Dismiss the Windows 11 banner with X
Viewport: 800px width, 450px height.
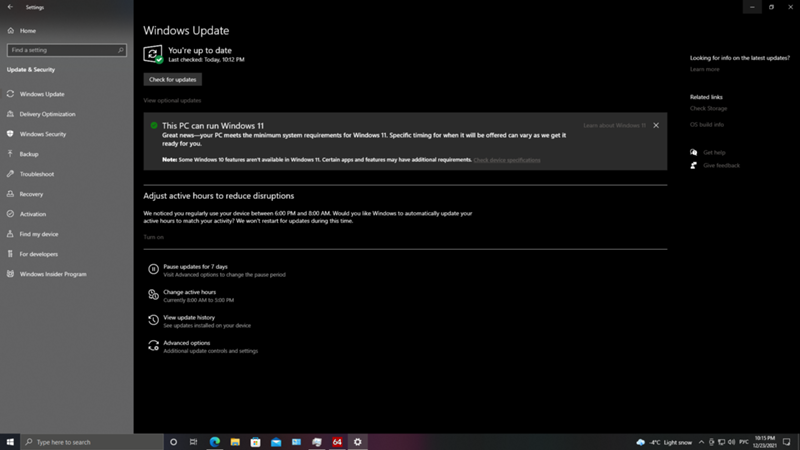(656, 126)
